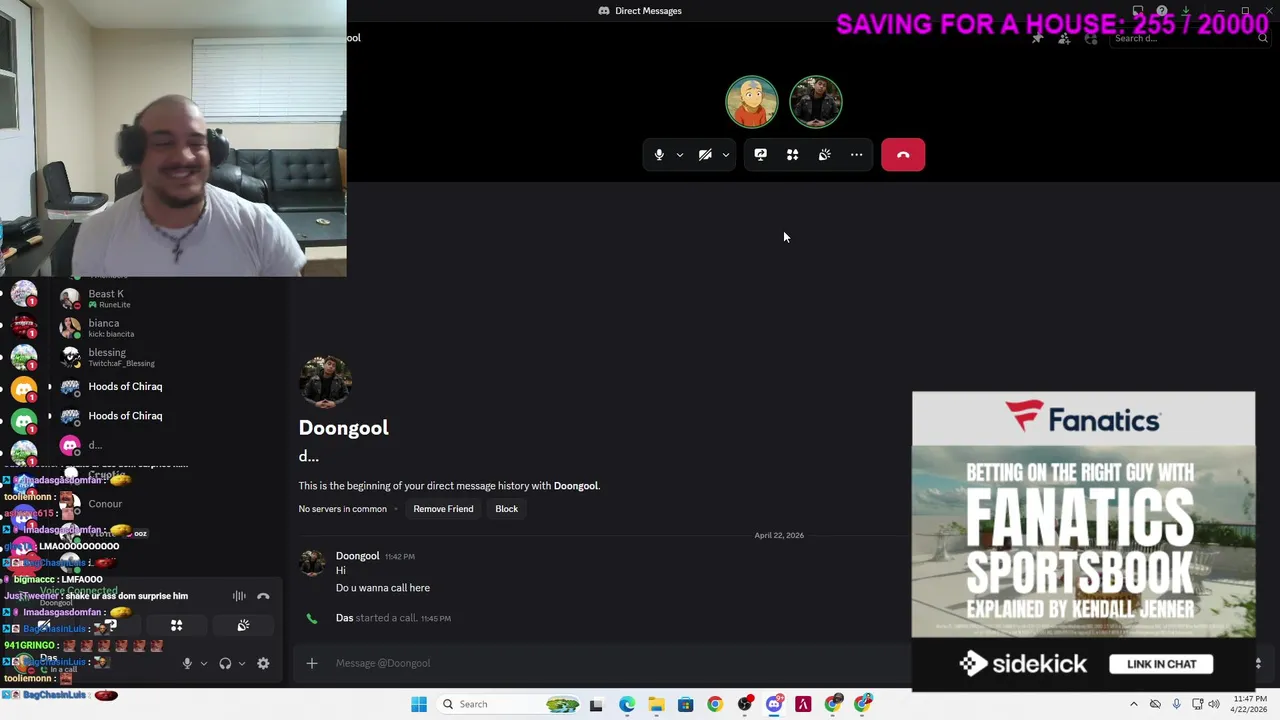The width and height of the screenshot is (1280, 720).
Task: Click LINK IN CHAT on sidekick banner
Action: pos(1161,664)
